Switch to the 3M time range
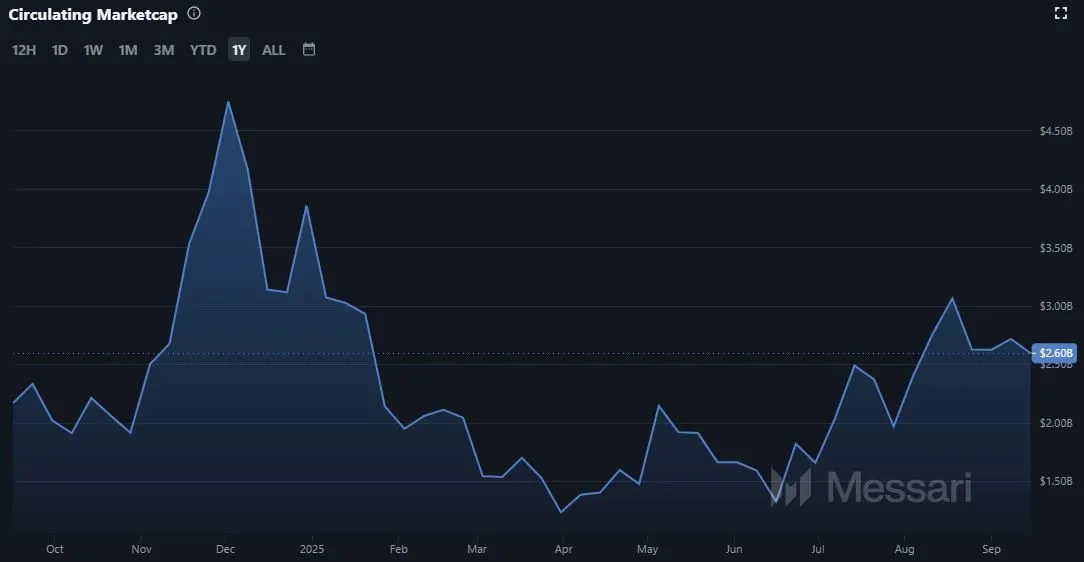 [164, 50]
